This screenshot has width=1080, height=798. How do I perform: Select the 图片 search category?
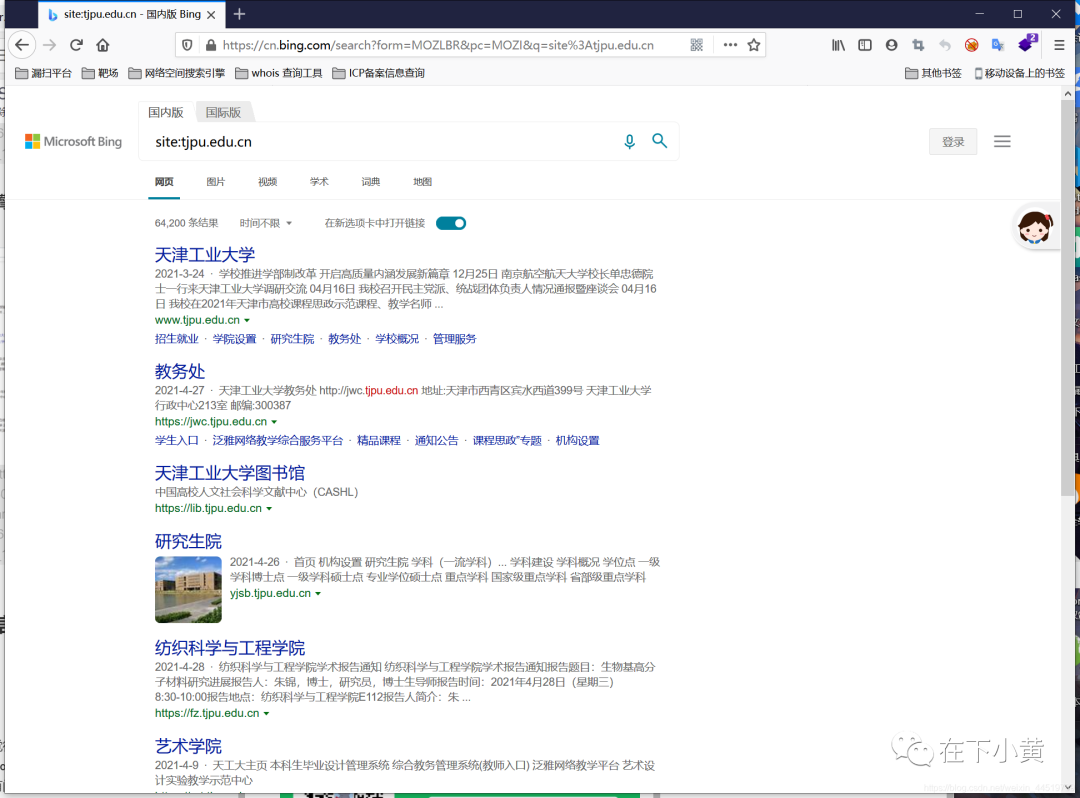coord(216,182)
